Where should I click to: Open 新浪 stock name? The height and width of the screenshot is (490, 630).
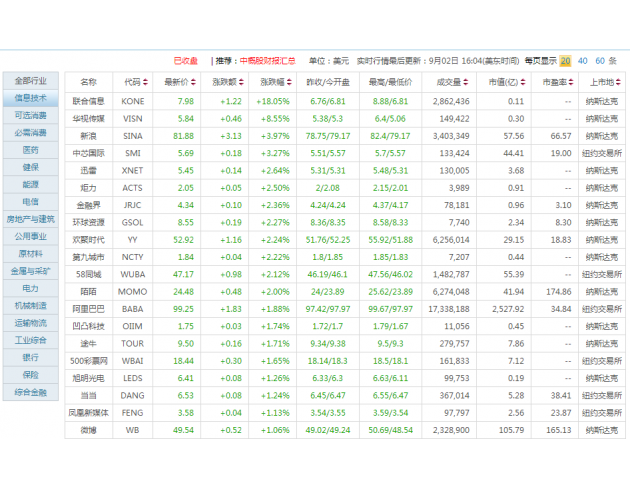click(88, 136)
